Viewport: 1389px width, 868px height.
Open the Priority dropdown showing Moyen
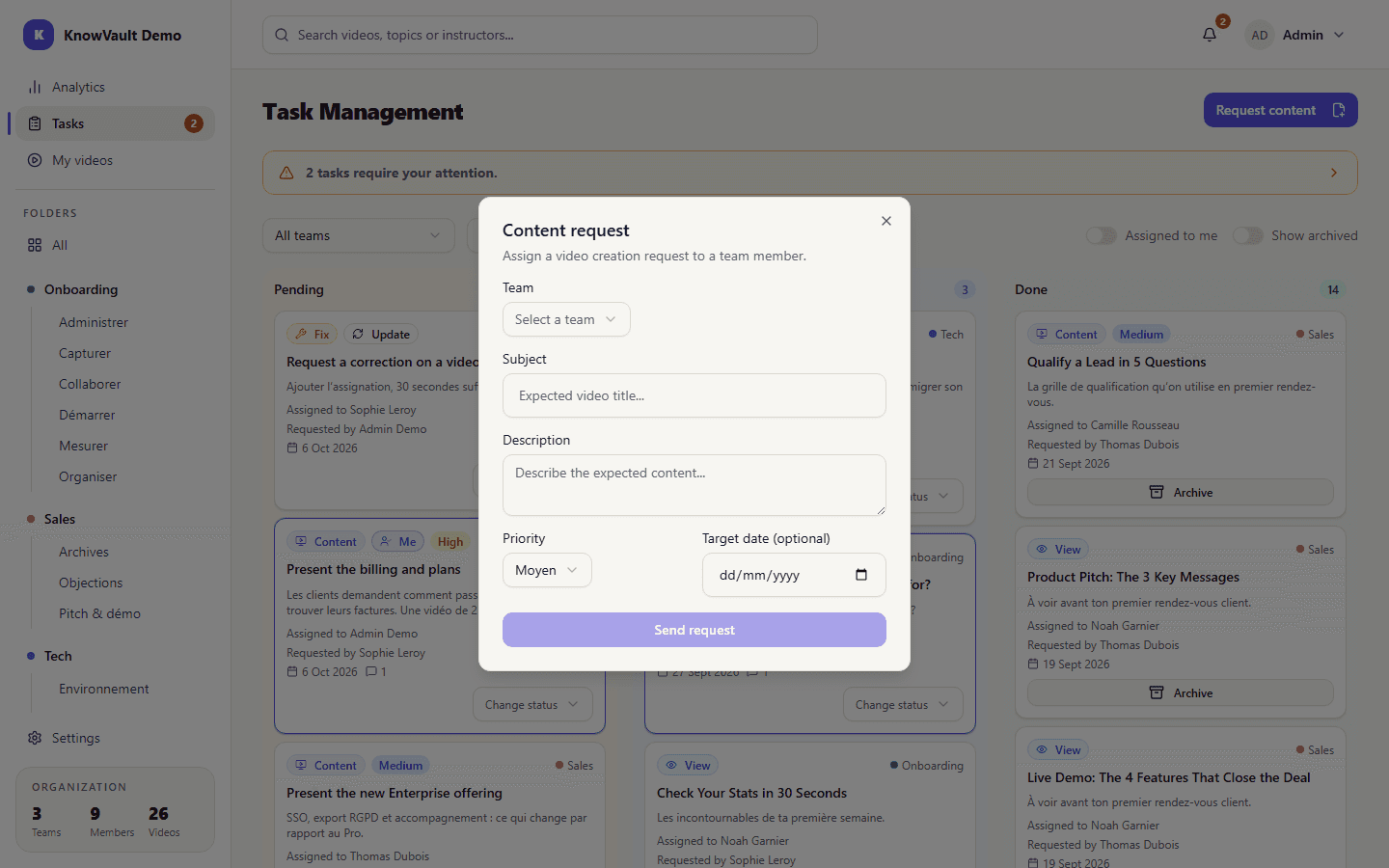(547, 570)
